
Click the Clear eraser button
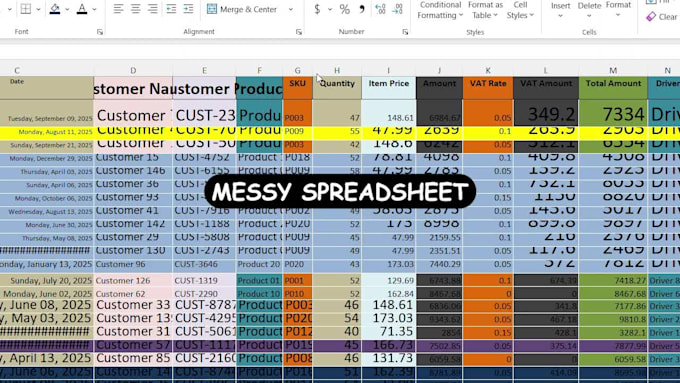point(661,17)
